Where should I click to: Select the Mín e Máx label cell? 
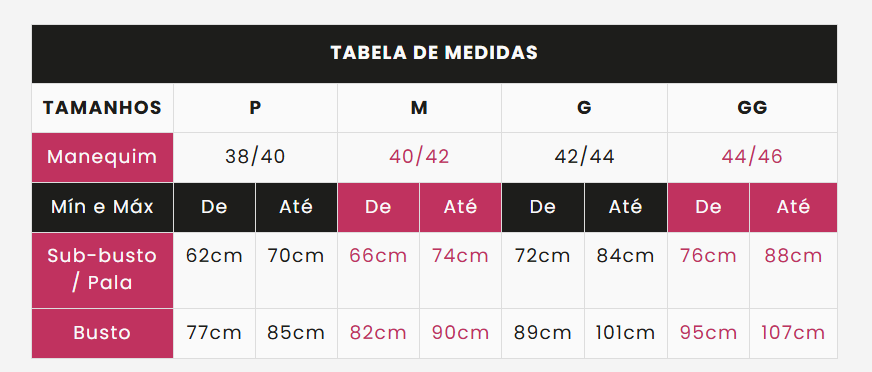point(102,207)
